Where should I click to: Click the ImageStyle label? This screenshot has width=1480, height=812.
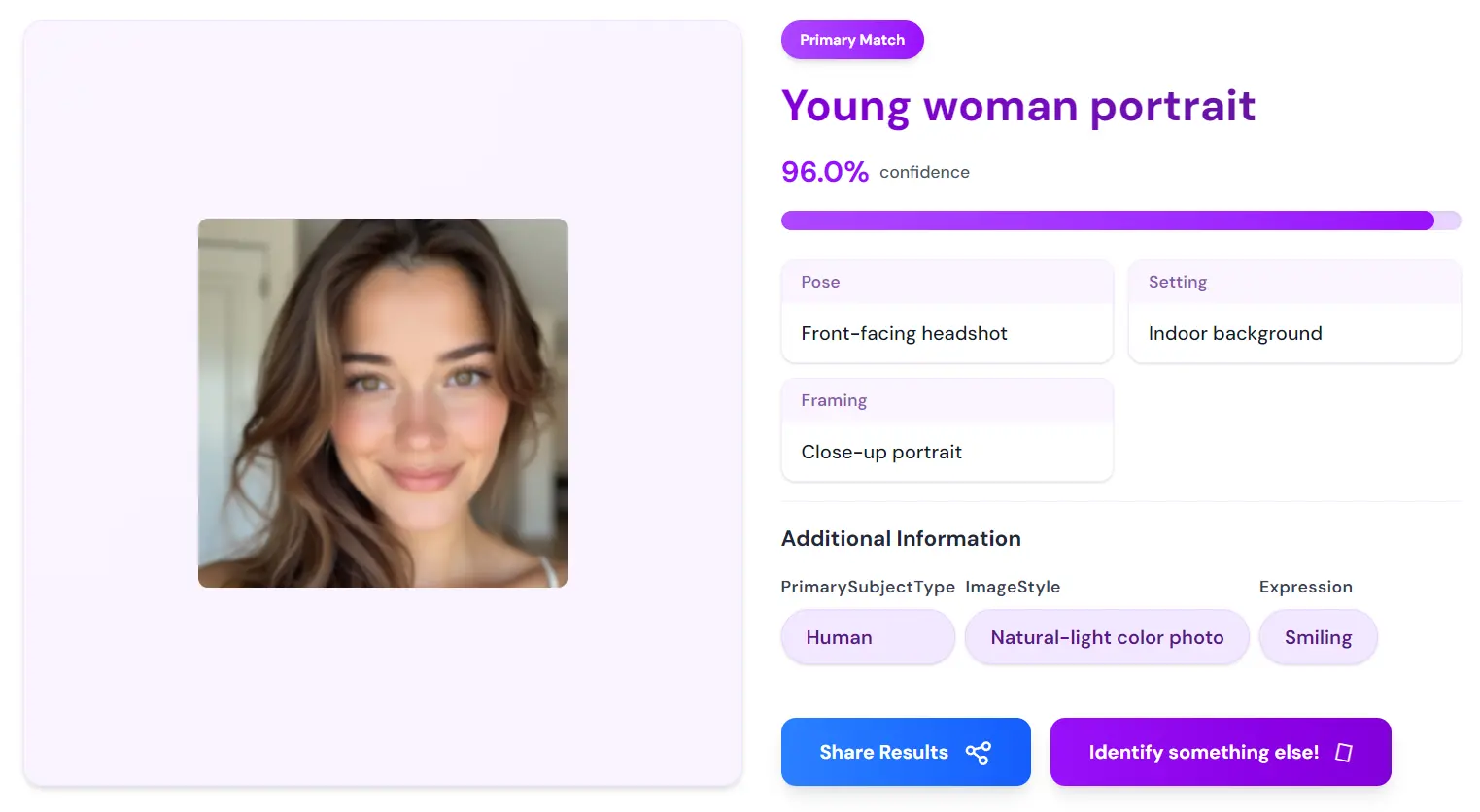1013,587
